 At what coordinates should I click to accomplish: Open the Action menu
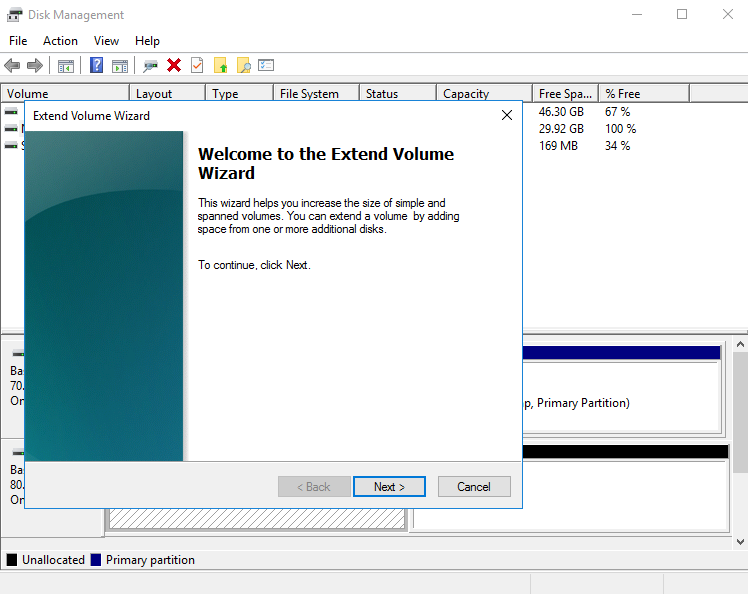tap(60, 41)
